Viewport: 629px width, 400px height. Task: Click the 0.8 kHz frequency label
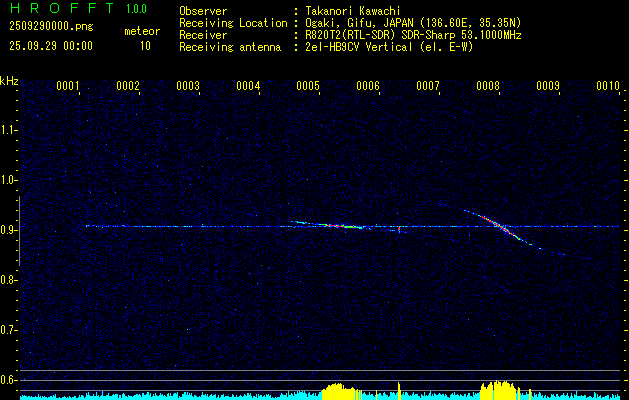point(8,280)
